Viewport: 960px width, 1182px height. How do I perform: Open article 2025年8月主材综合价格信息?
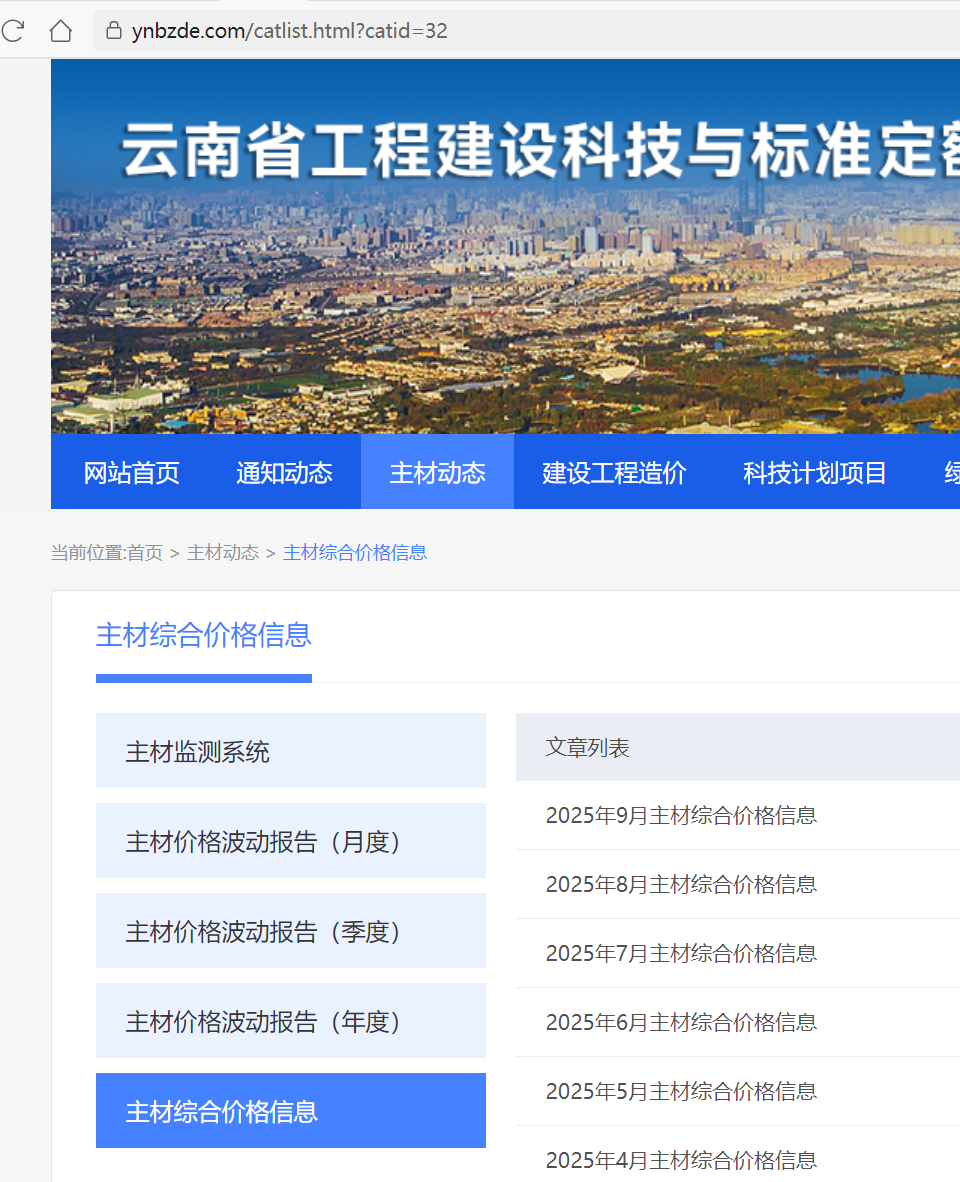coord(681,884)
